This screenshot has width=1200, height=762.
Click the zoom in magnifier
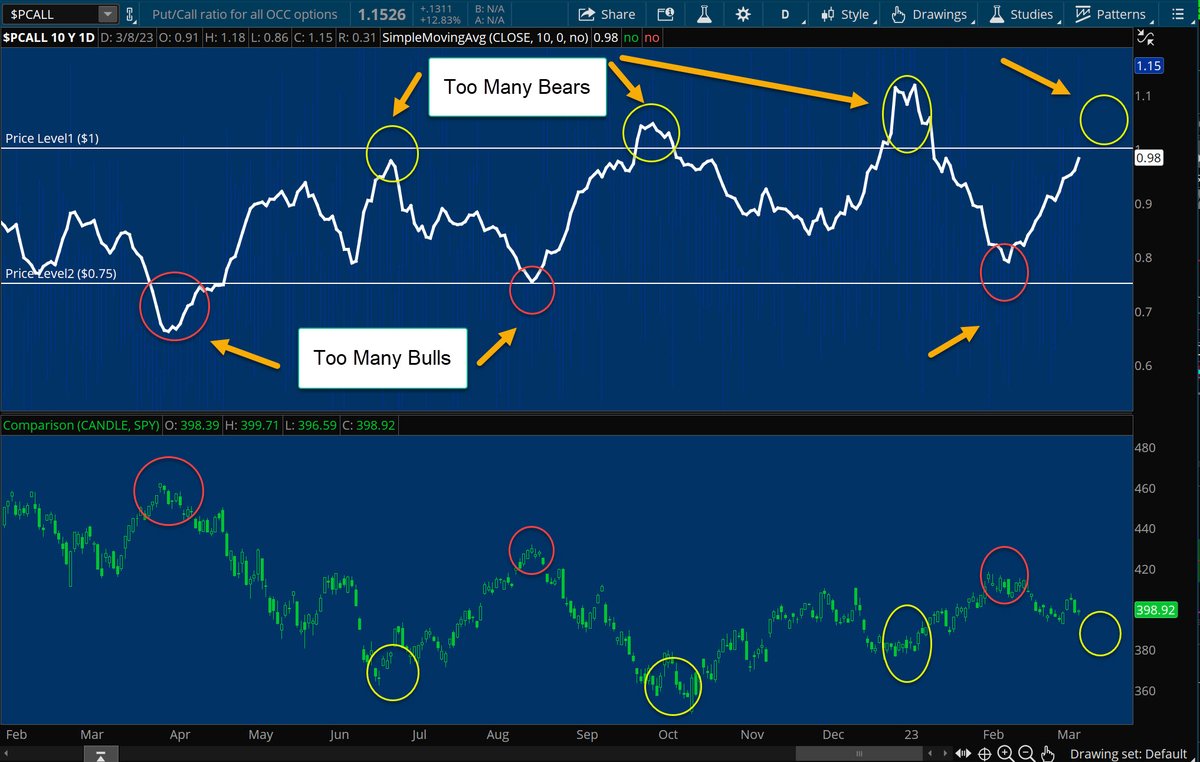coord(1004,754)
